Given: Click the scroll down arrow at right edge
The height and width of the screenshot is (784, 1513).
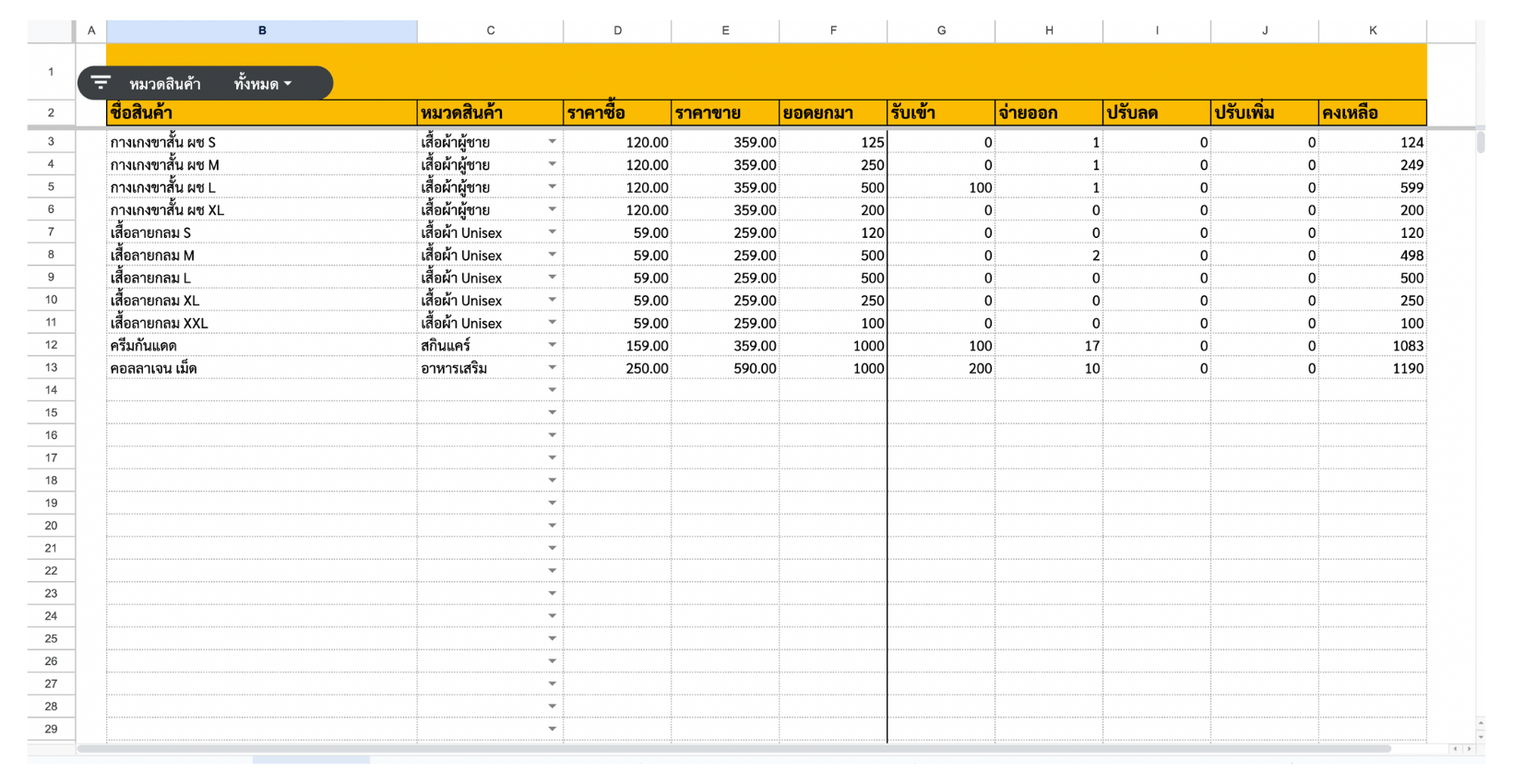Looking at the screenshot, I should point(1481,737).
